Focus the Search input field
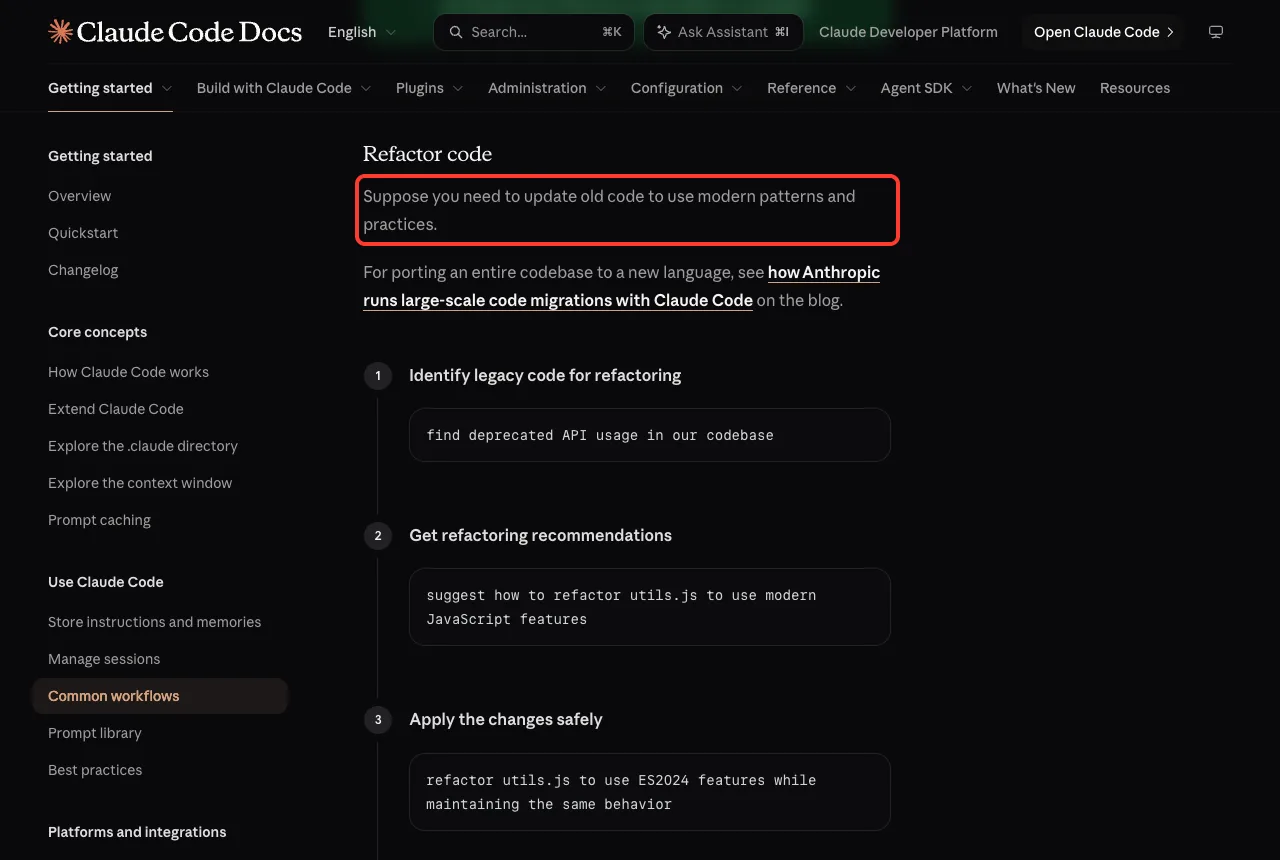1280x860 pixels. pos(533,32)
